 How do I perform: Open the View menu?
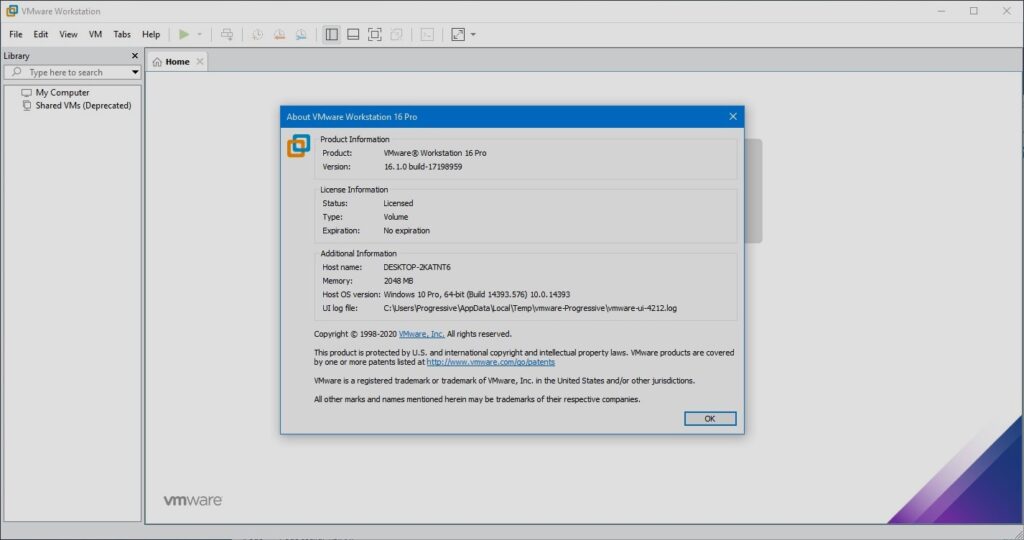(68, 34)
